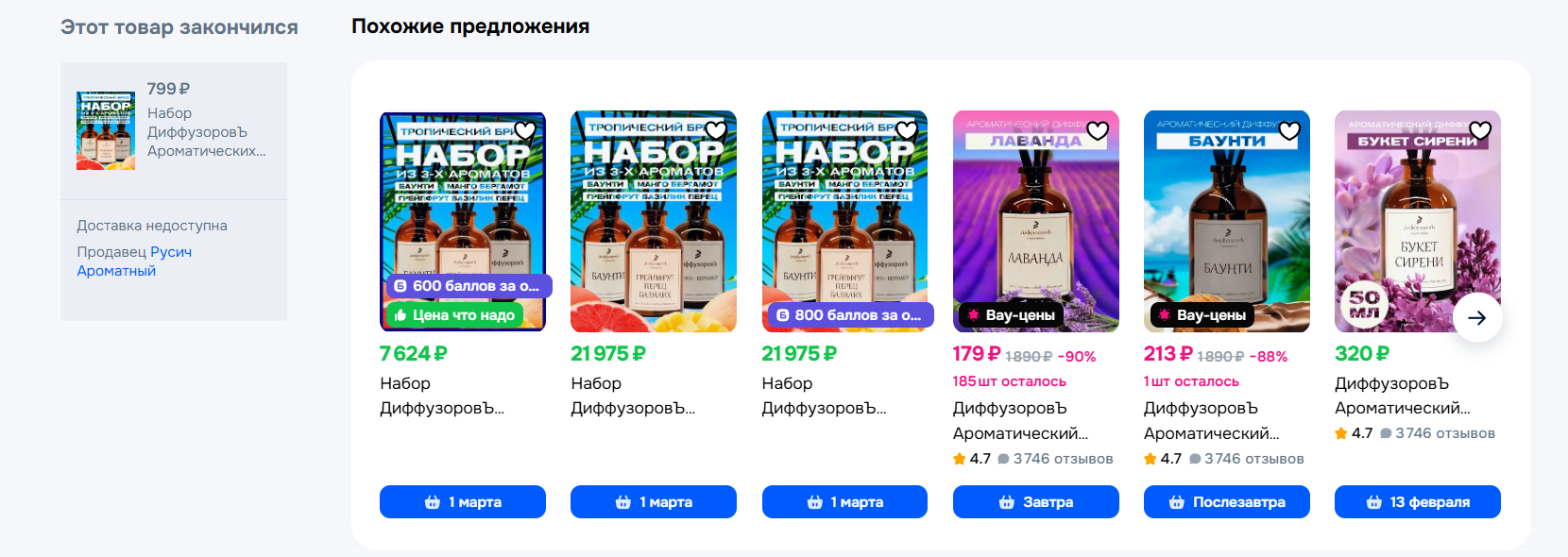Viewport: 1568px width, 557px height.
Task: Open seller Русич Ароматный page
Action: [133, 262]
